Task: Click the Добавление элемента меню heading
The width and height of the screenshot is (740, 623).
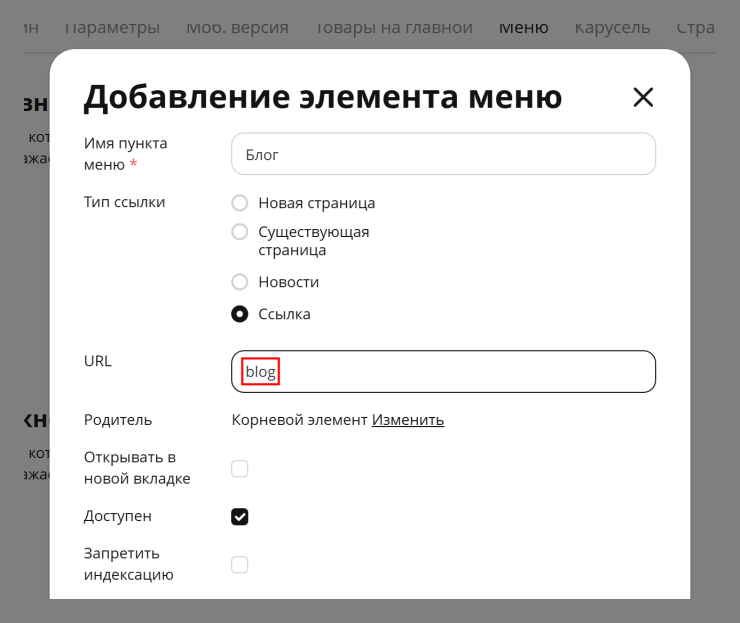Action: pos(323,97)
